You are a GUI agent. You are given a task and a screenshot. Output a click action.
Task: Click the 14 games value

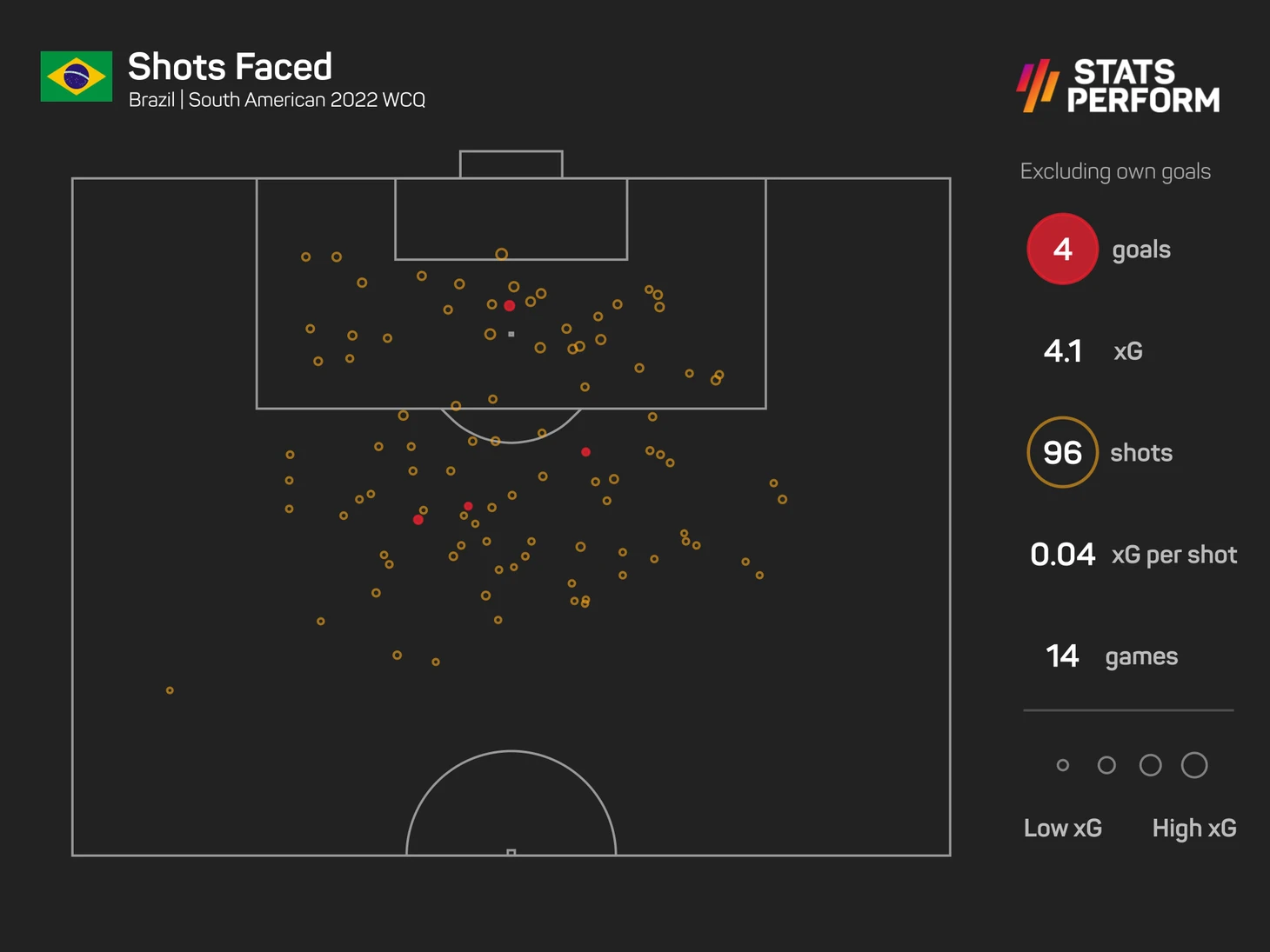click(1062, 656)
